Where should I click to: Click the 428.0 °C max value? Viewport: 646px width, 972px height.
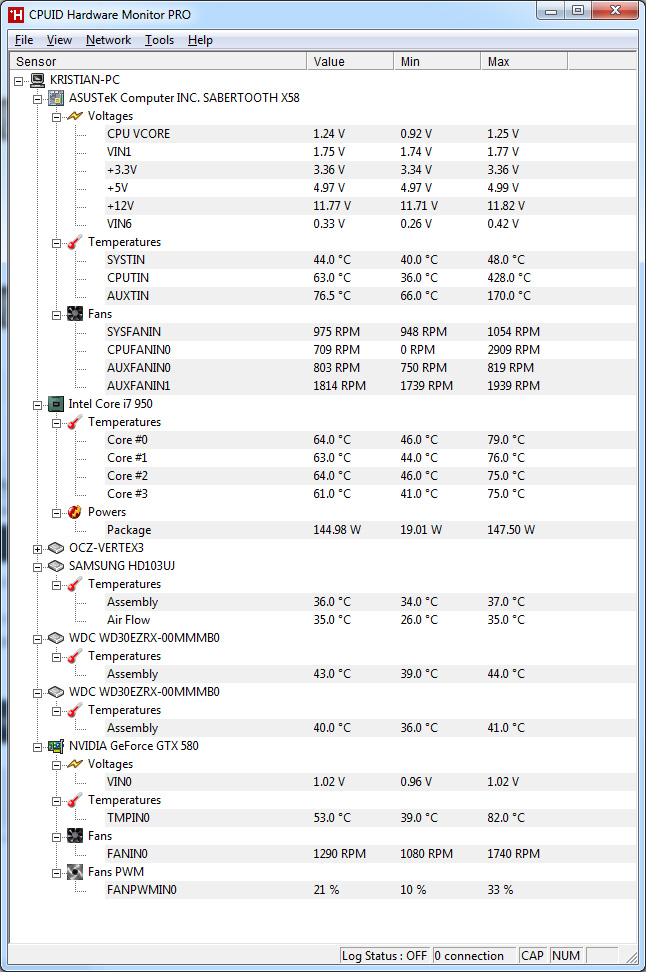click(509, 278)
